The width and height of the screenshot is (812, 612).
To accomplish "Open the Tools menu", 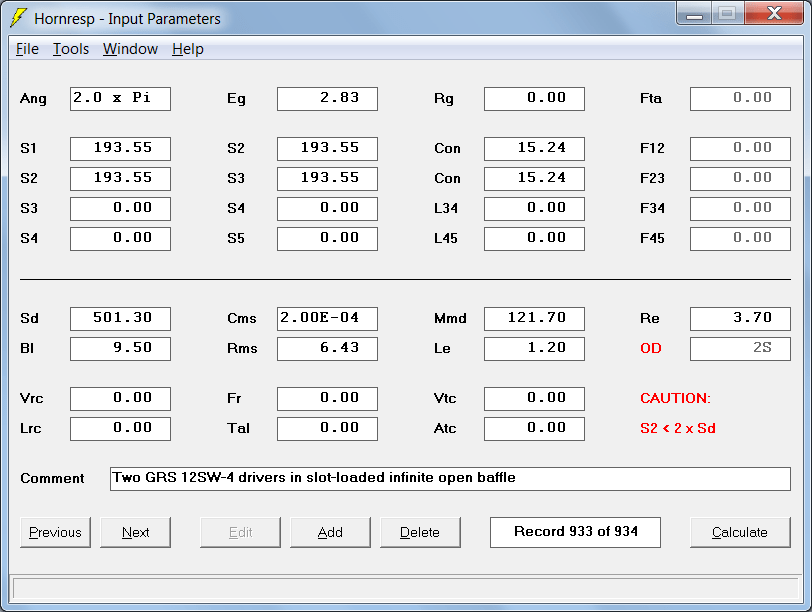I will coord(71,49).
